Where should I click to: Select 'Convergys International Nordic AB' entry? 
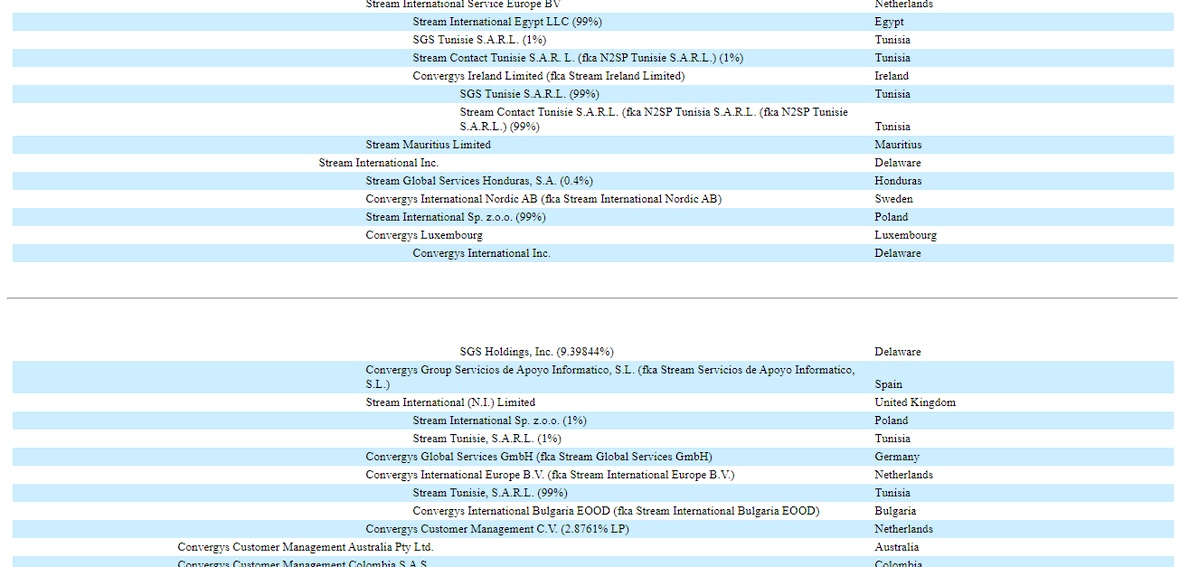543,199
